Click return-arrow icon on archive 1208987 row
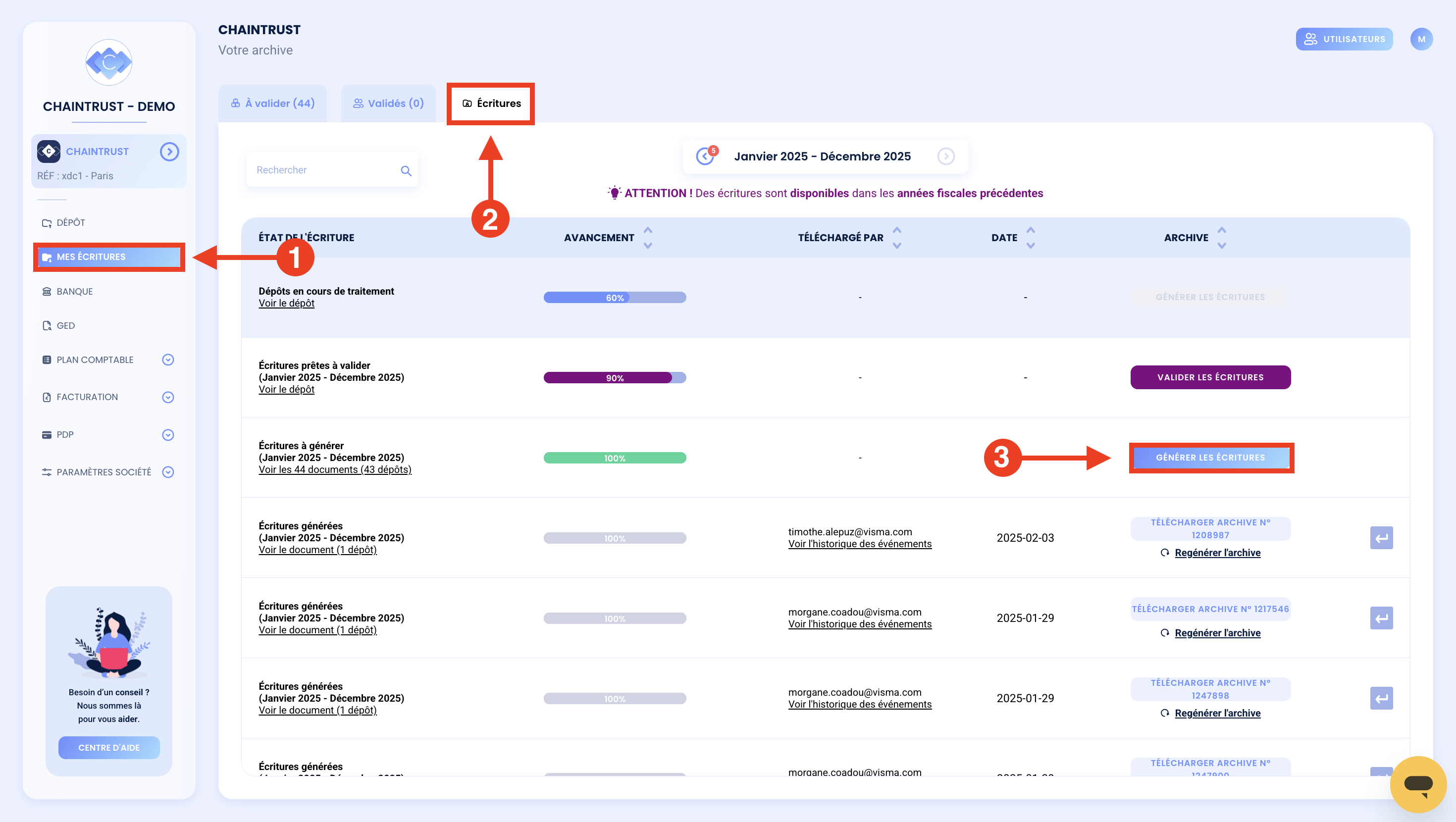 1382,538
